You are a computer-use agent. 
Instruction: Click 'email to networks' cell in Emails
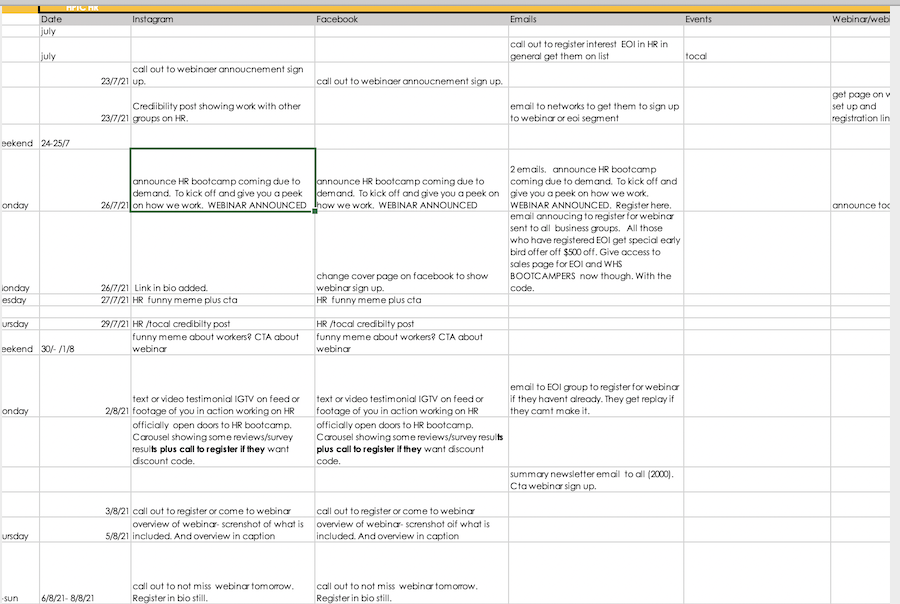pos(595,111)
